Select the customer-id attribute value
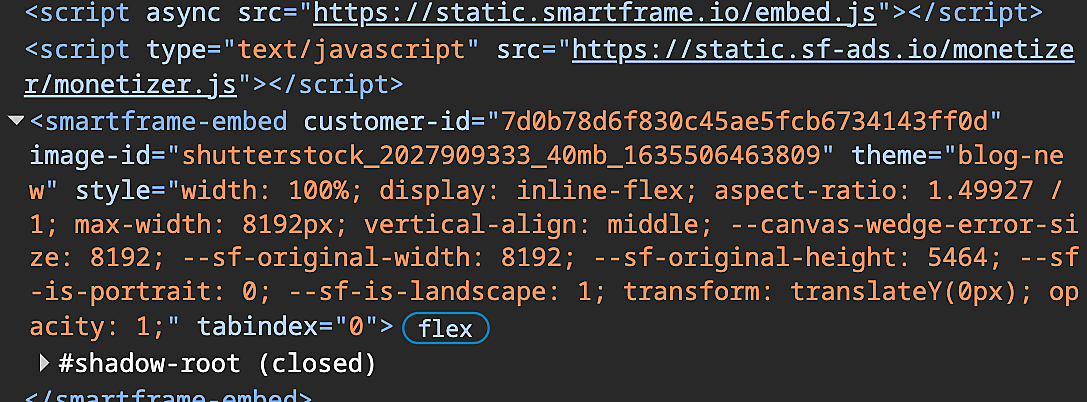1087x402 pixels. [744, 122]
